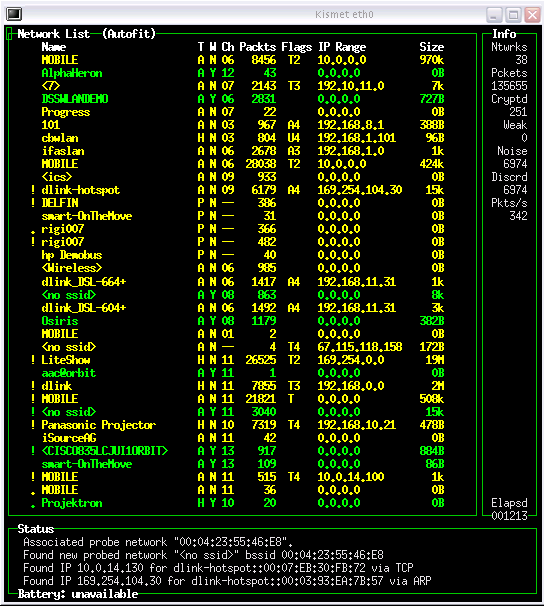Select the cbwlan network row

pyautogui.click(x=243, y=138)
